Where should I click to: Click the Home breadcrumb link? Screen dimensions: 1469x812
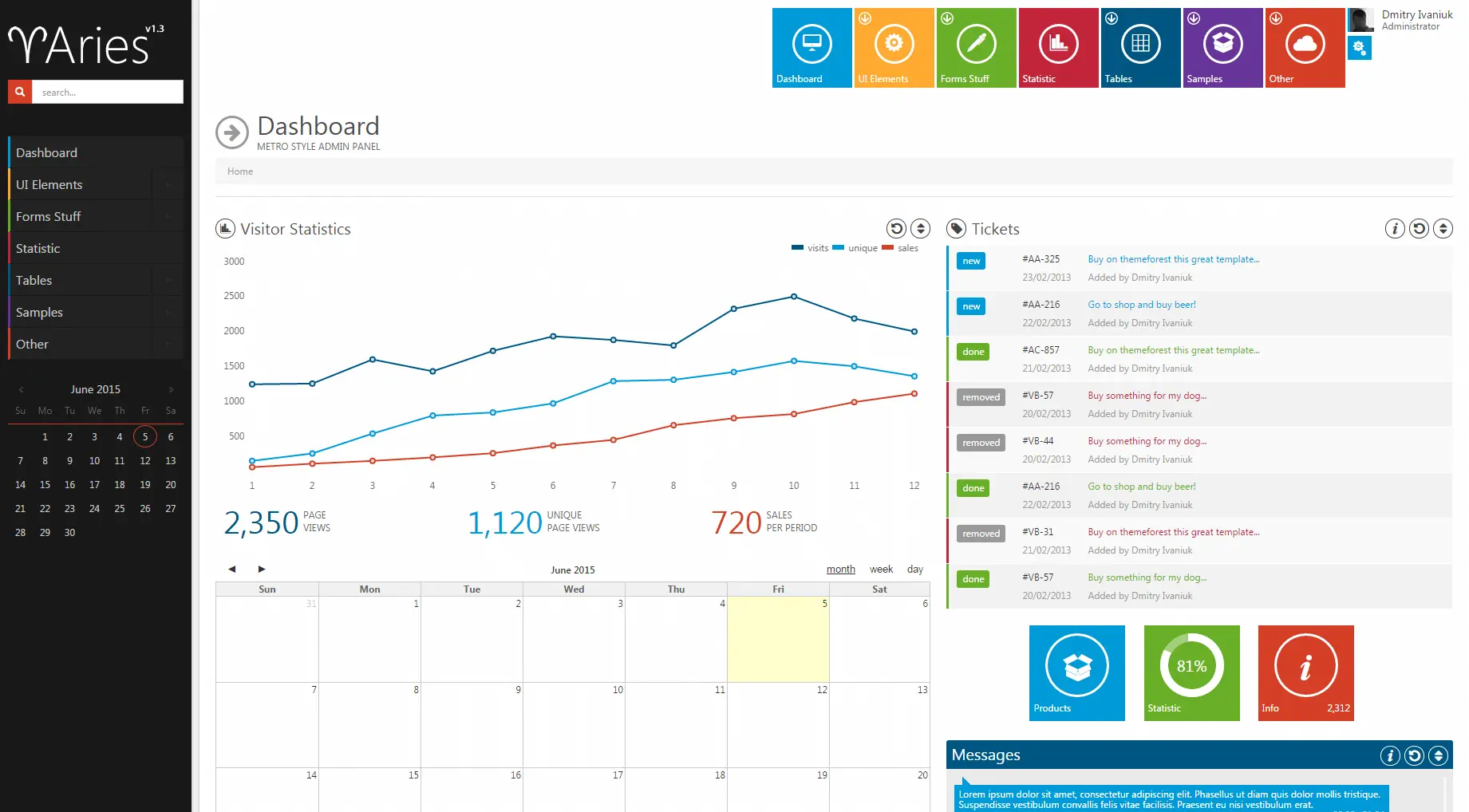240,171
